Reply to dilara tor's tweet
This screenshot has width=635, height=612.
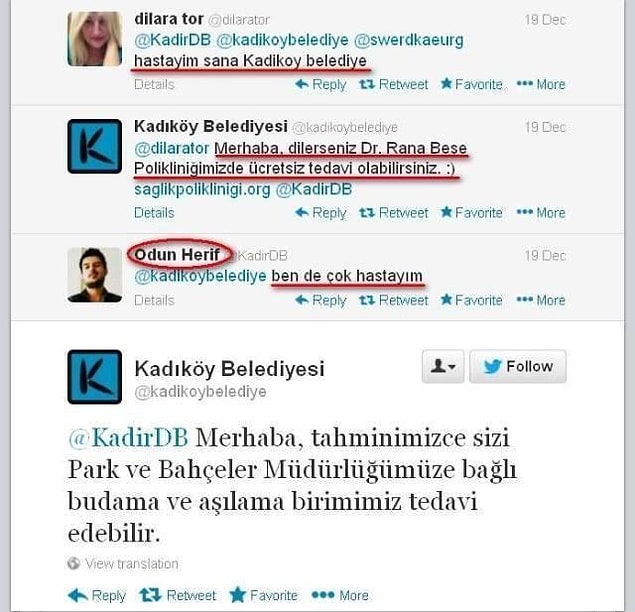(x=321, y=84)
